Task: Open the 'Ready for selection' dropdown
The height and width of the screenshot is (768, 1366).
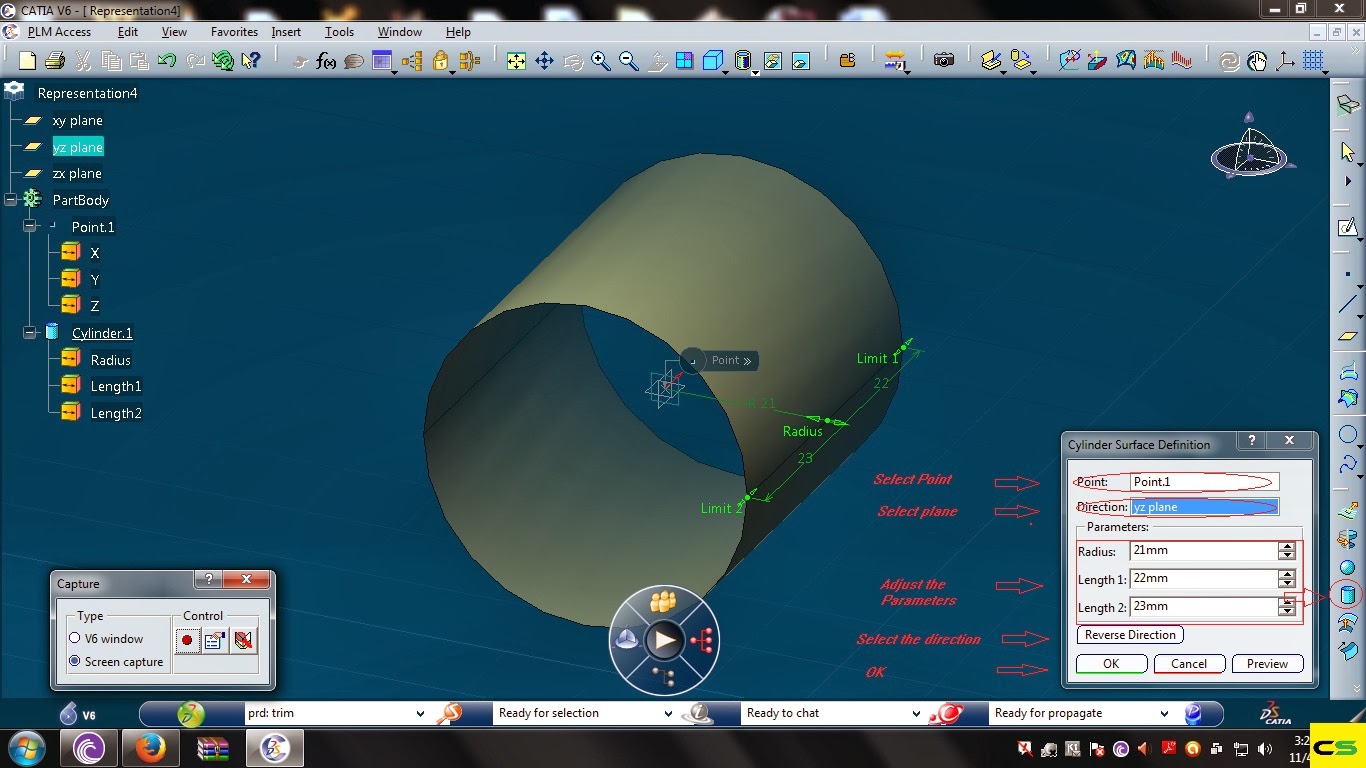Action: [x=668, y=713]
